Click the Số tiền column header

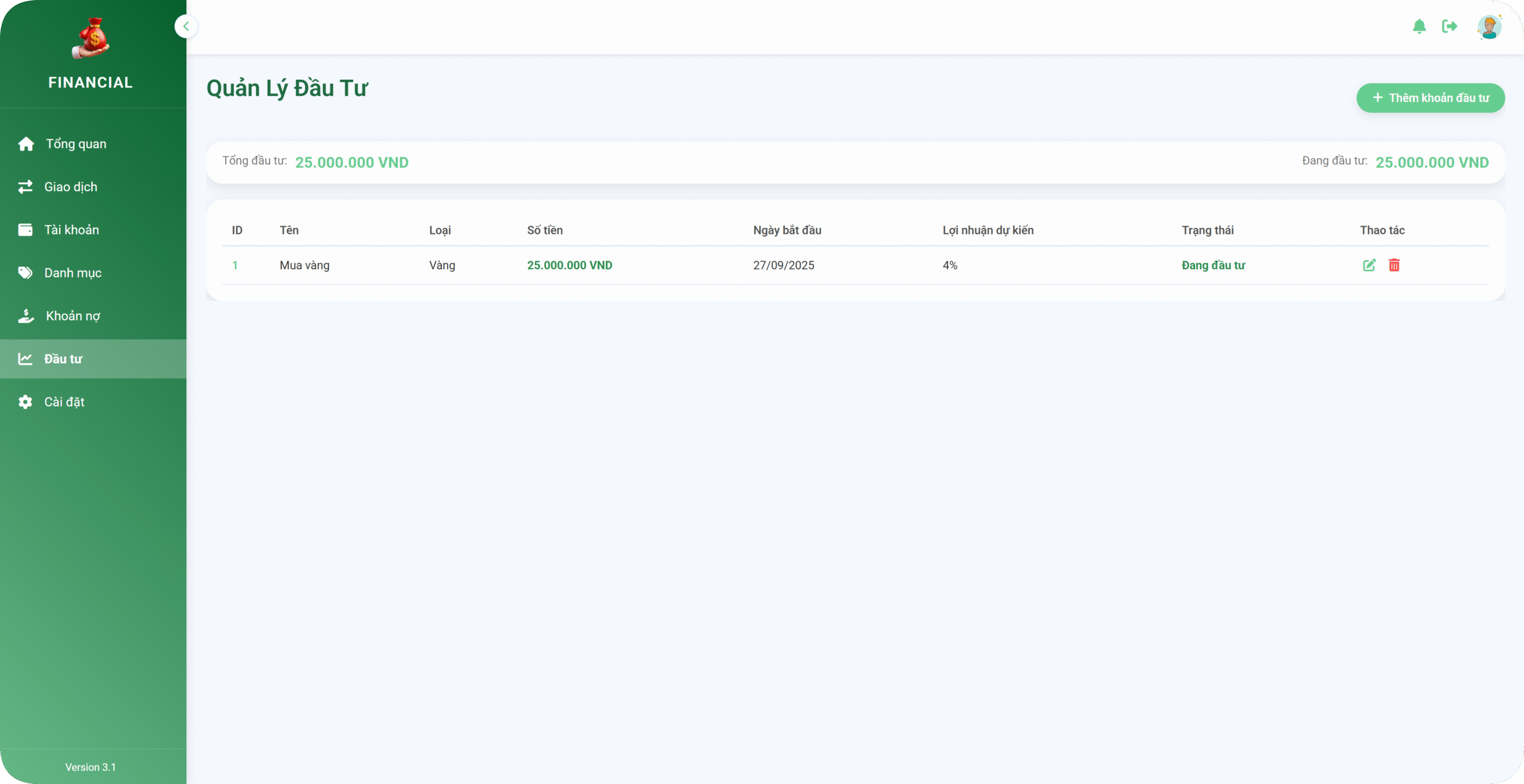tap(545, 230)
